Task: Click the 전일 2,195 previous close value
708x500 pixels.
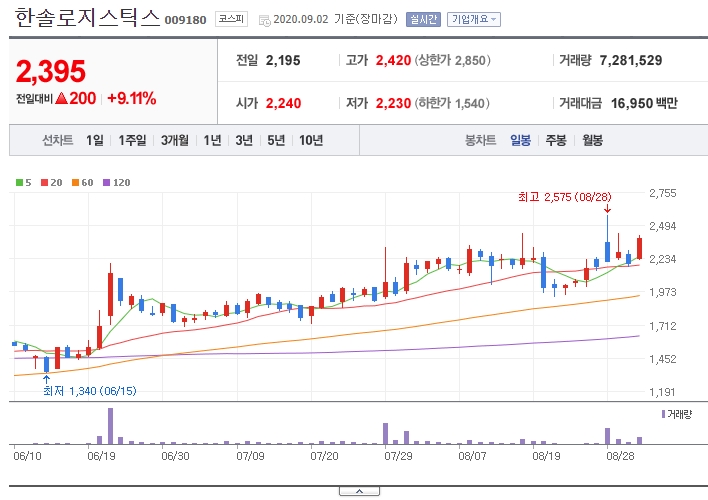Action: [x=283, y=61]
